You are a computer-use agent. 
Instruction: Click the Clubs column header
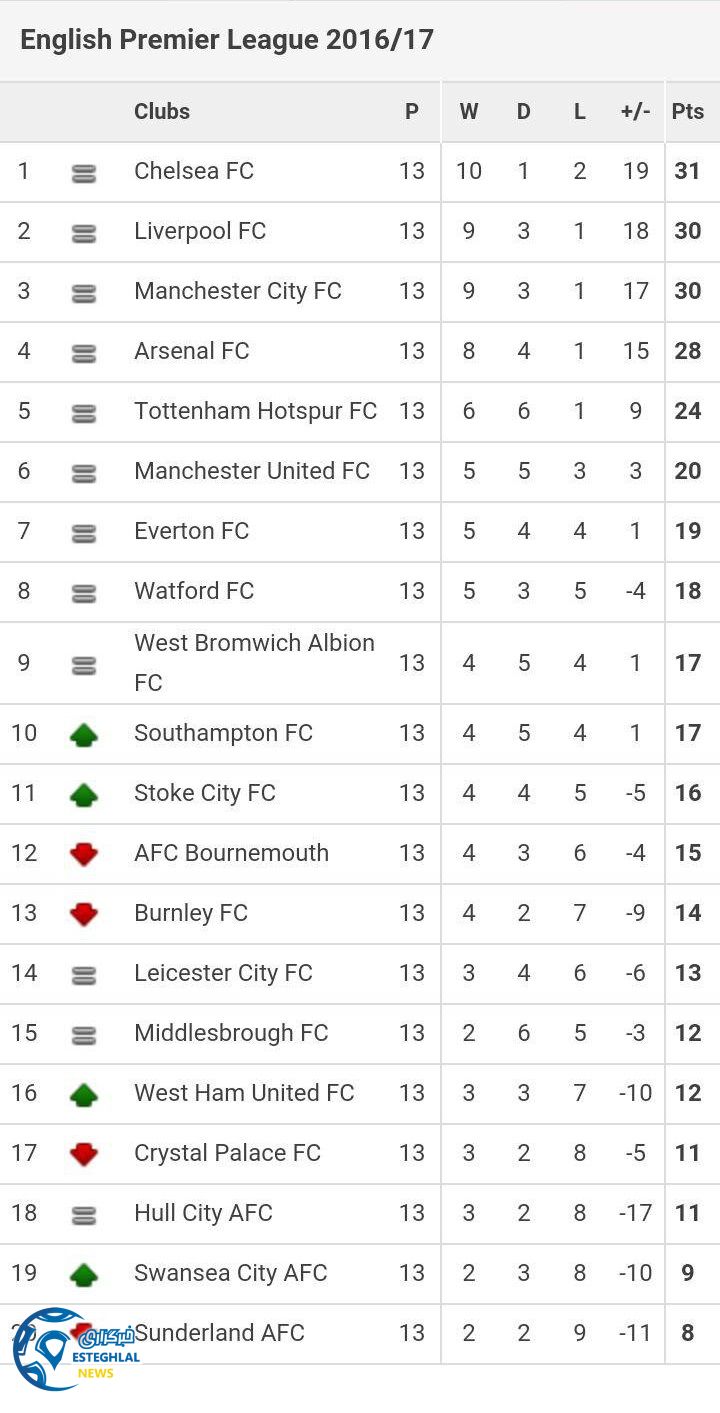[x=162, y=112]
